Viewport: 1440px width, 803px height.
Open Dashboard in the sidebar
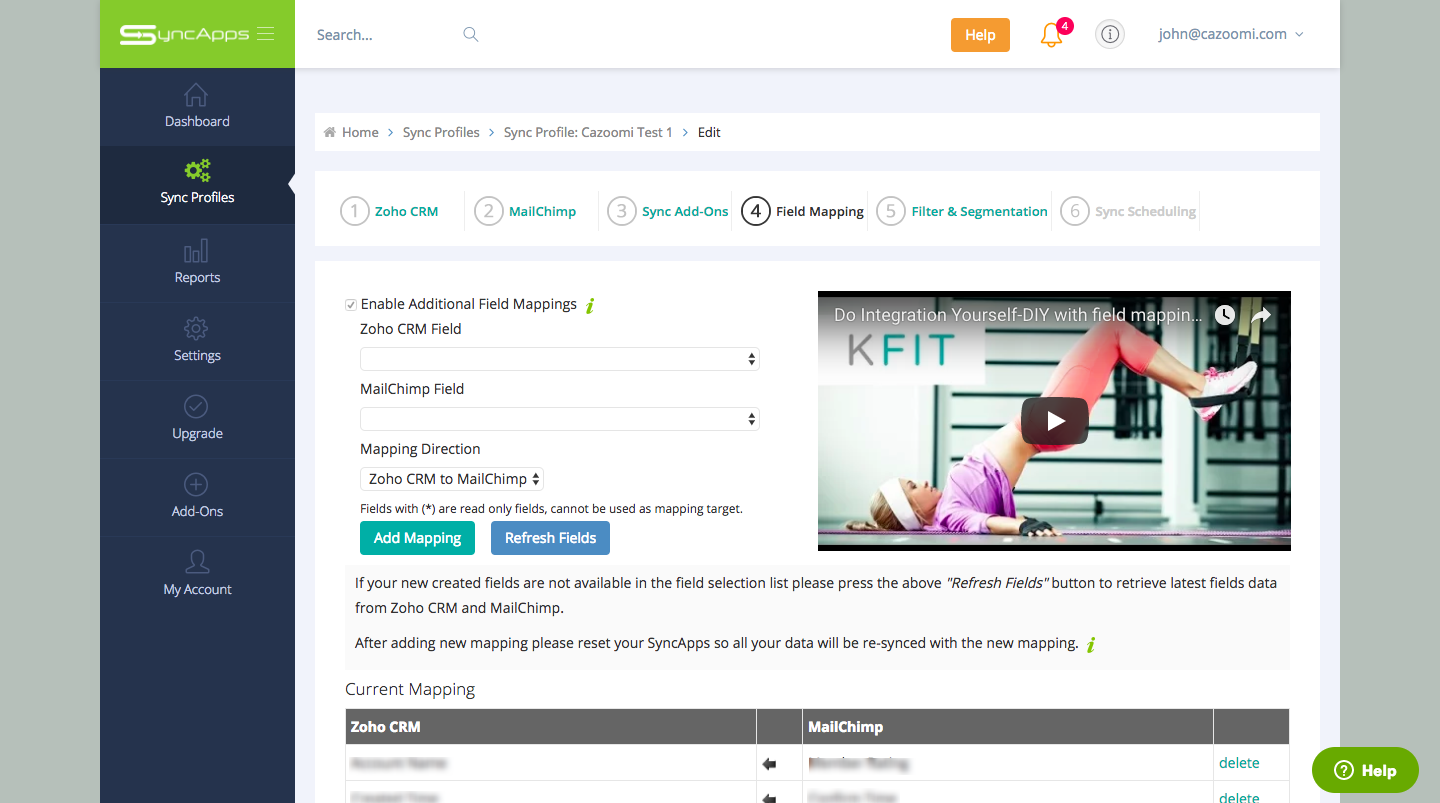[197, 107]
